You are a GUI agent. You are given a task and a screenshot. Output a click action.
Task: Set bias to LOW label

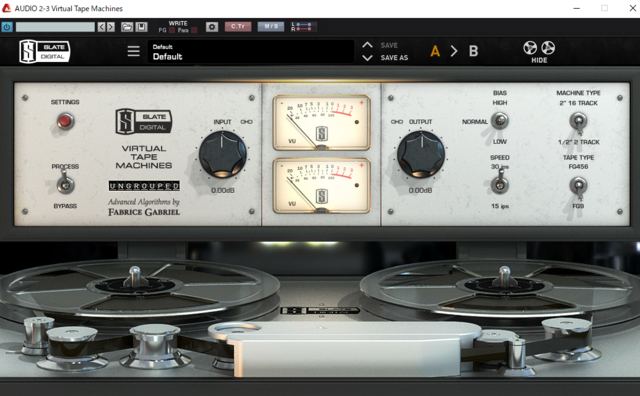click(500, 142)
